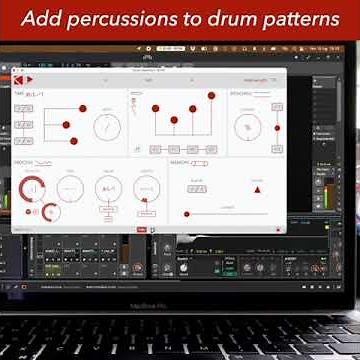This screenshot has width=360, height=360.
Task: Click the lowest red handle in the middle graph
Action: click(174, 120)
